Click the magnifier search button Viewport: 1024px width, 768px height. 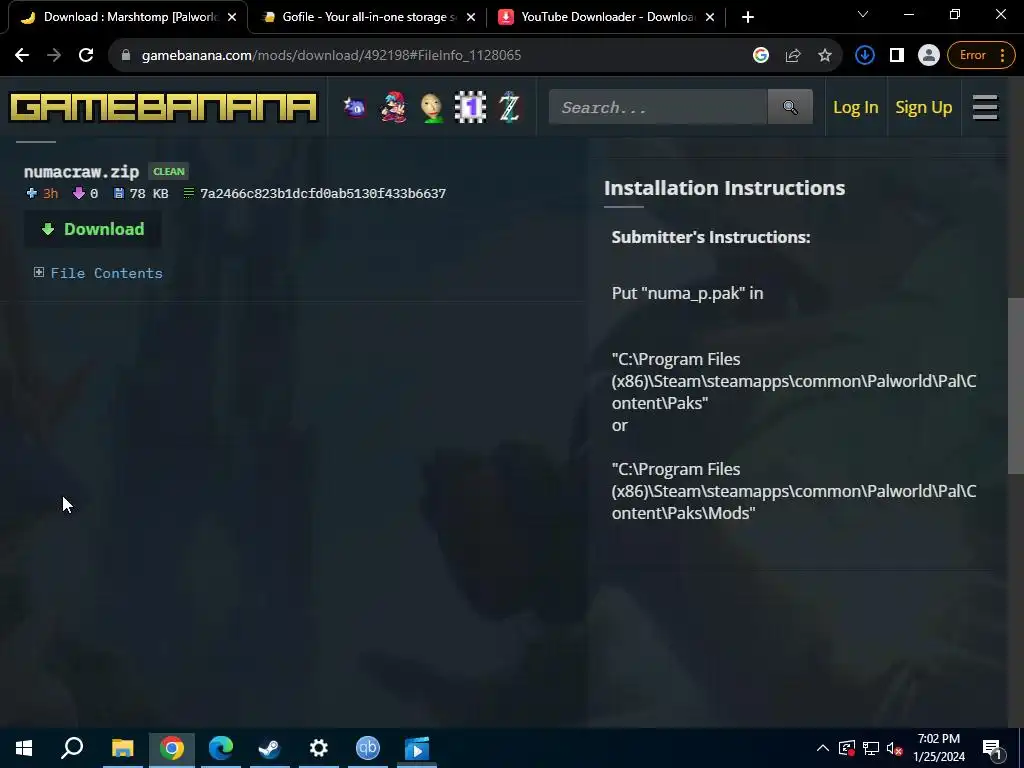click(790, 107)
